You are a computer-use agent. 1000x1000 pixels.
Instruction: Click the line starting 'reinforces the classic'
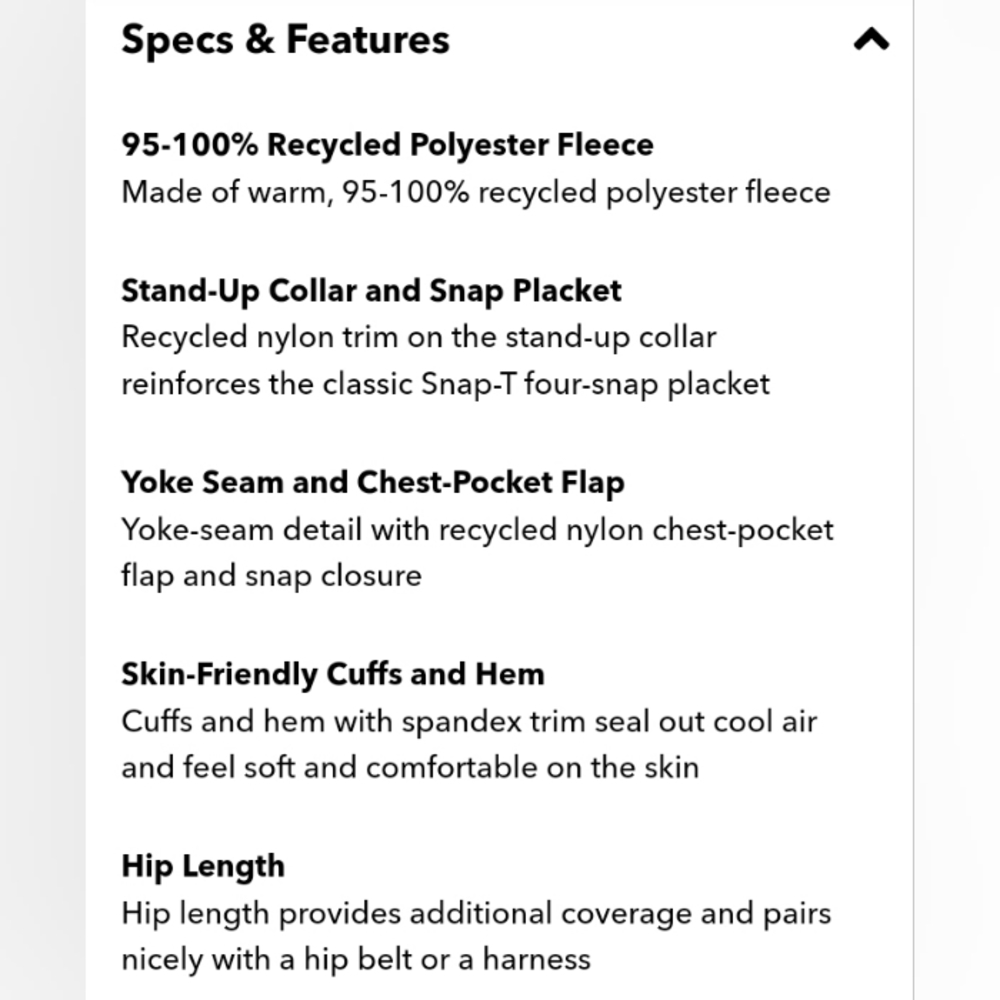[x=446, y=385]
